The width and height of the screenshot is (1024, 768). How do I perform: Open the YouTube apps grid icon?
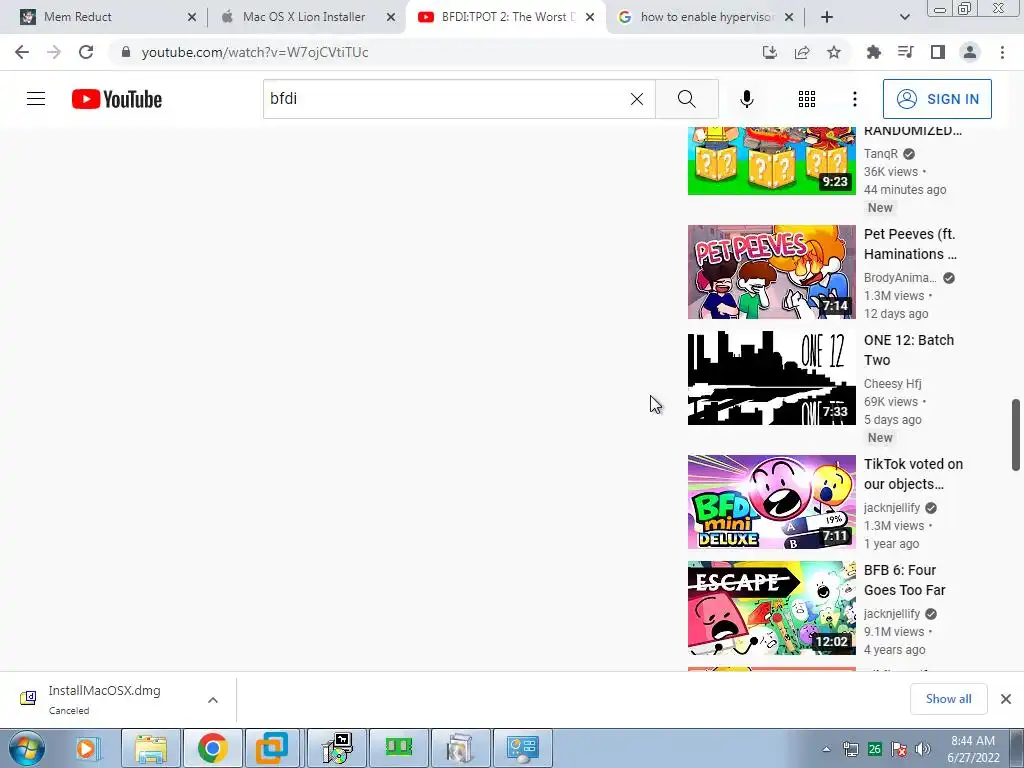pyautogui.click(x=807, y=99)
